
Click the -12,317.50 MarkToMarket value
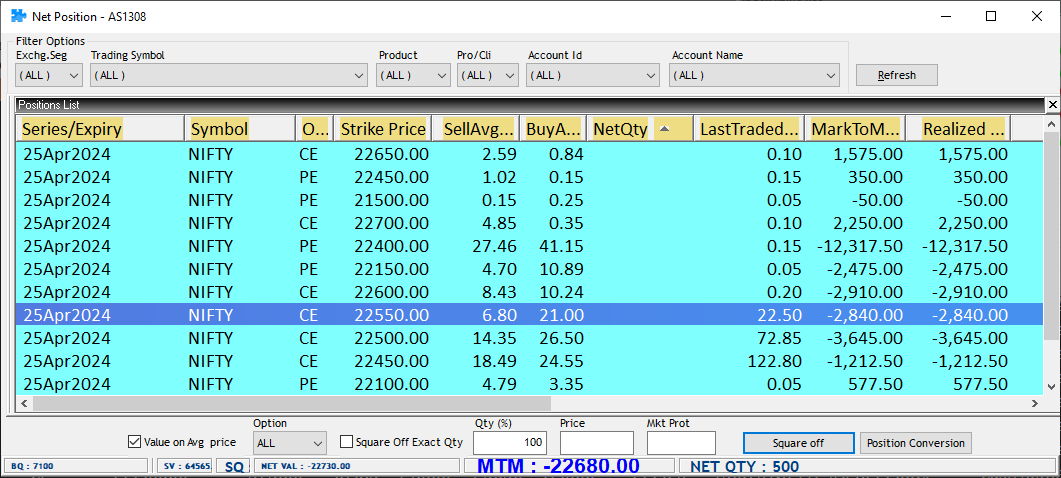coord(859,246)
